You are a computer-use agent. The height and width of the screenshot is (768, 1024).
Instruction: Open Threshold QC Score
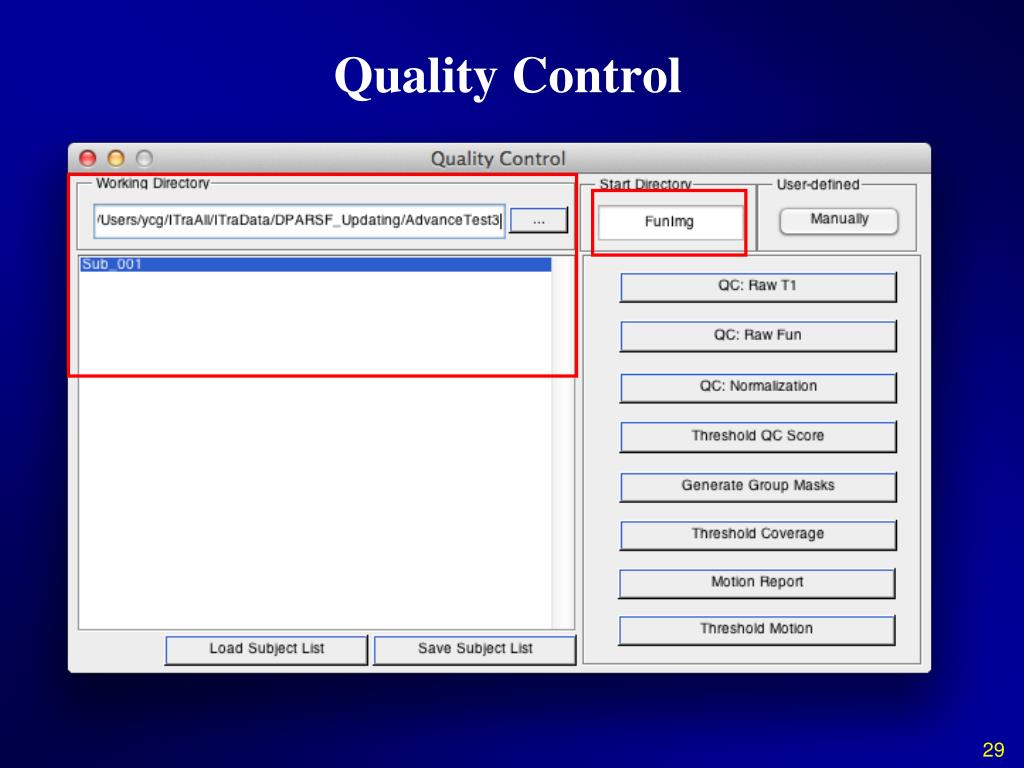[x=758, y=436]
